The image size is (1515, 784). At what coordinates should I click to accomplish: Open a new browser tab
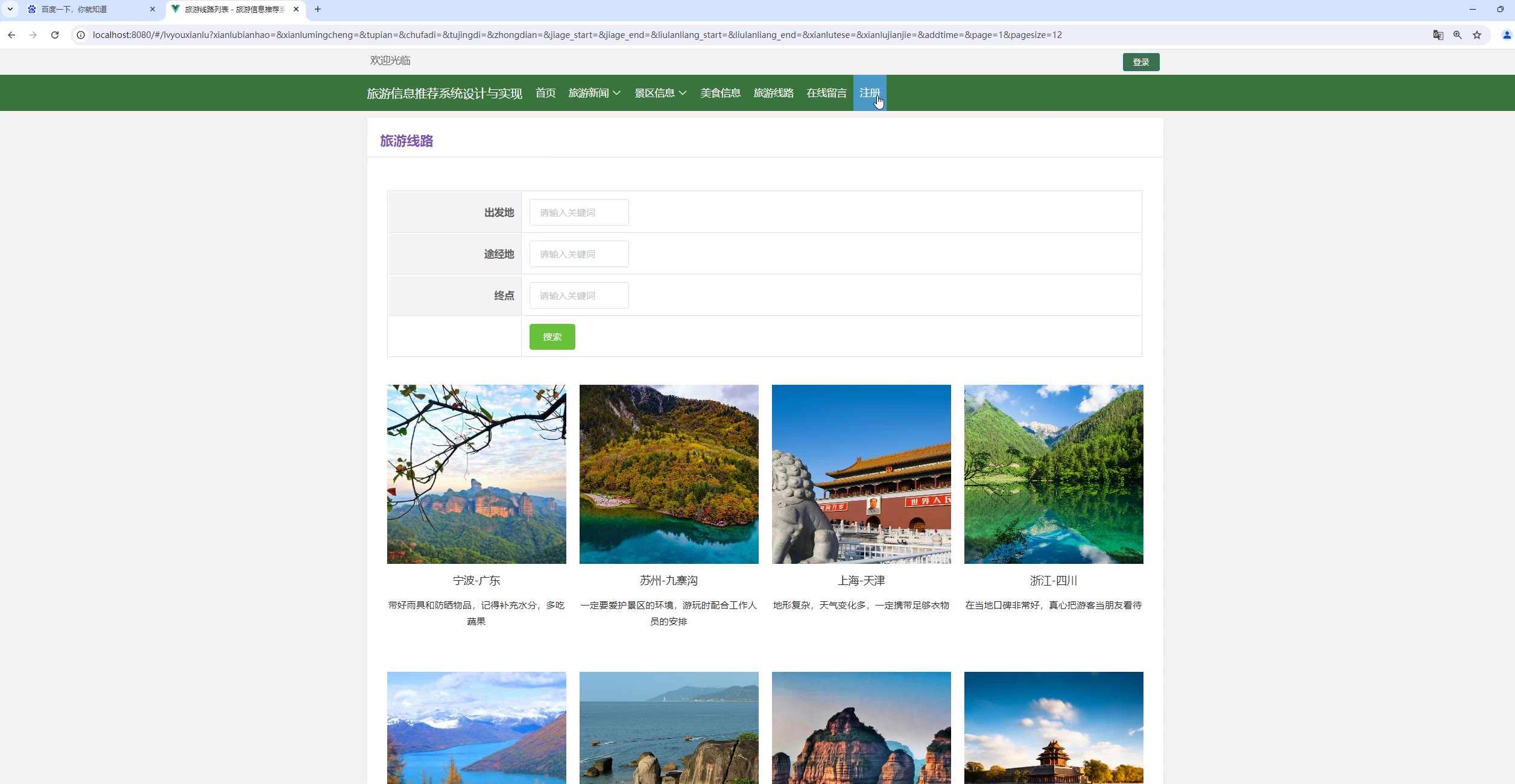tap(318, 9)
